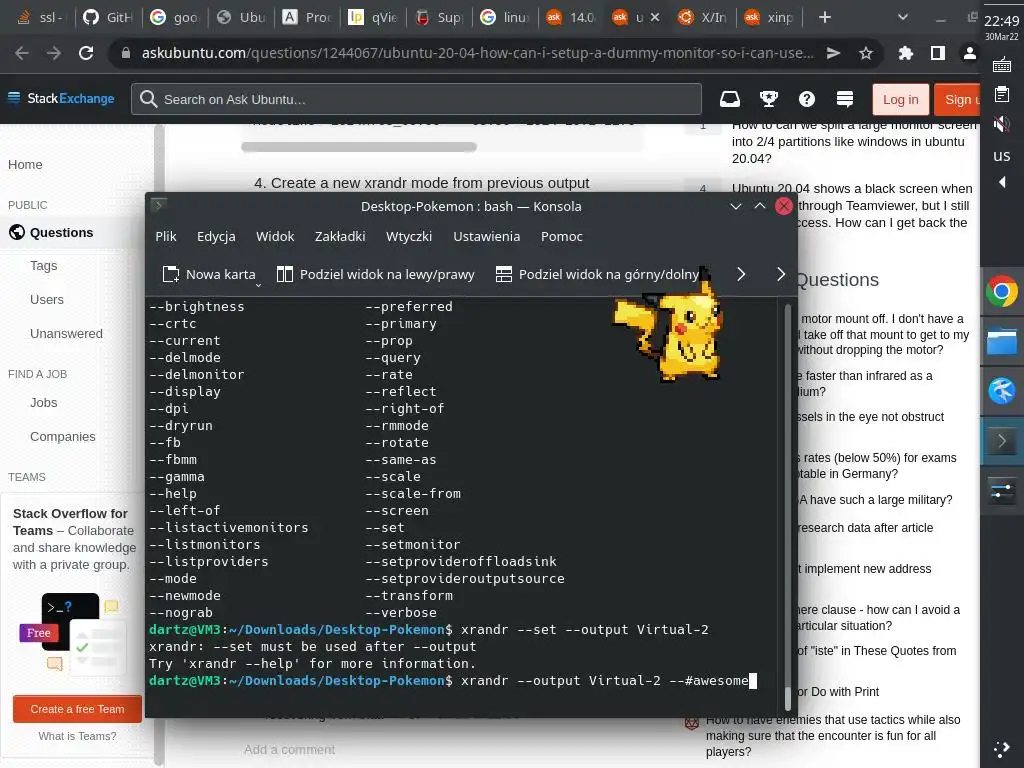Open Widok menu in Konsole
This screenshot has height=768, width=1024.
pyautogui.click(x=275, y=236)
